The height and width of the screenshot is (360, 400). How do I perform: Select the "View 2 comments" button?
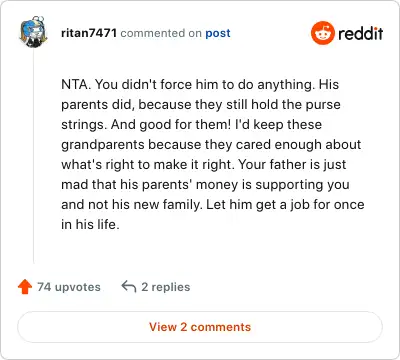[200, 327]
